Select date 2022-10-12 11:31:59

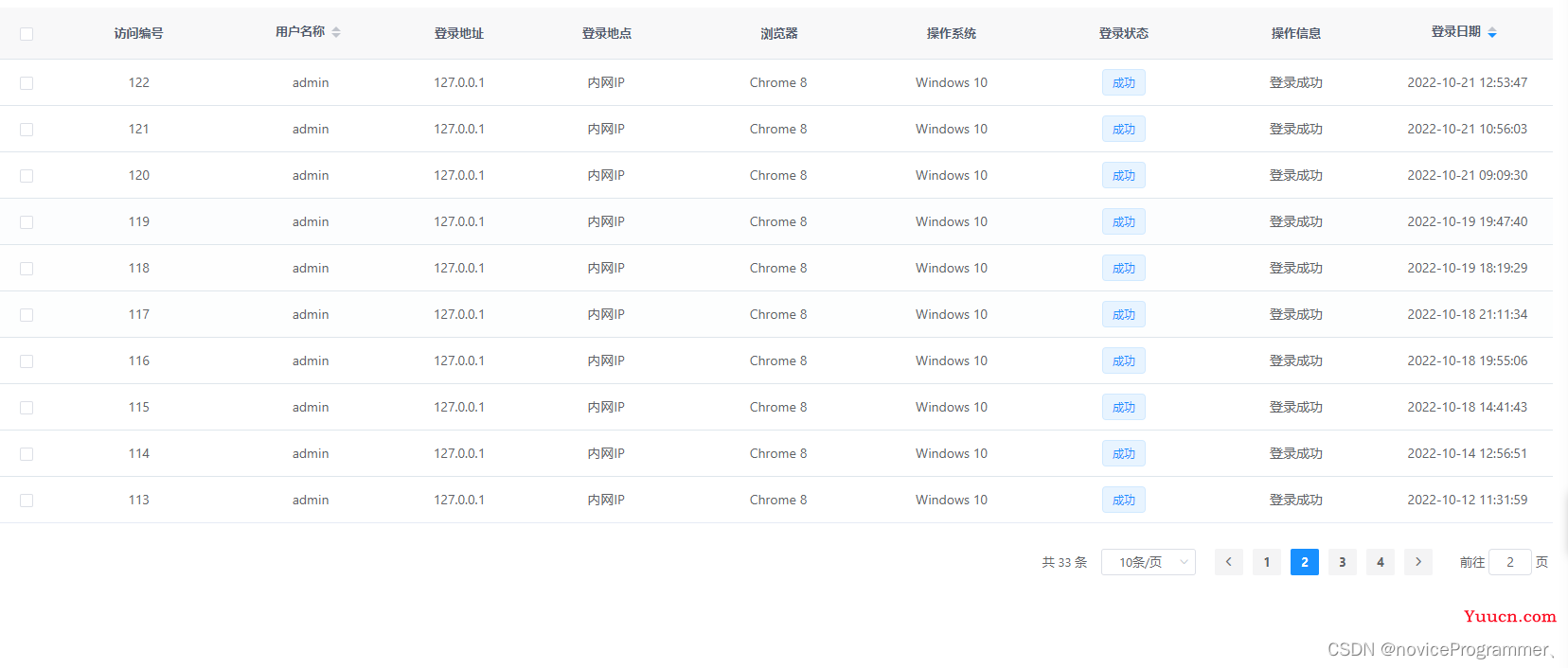(1468, 500)
